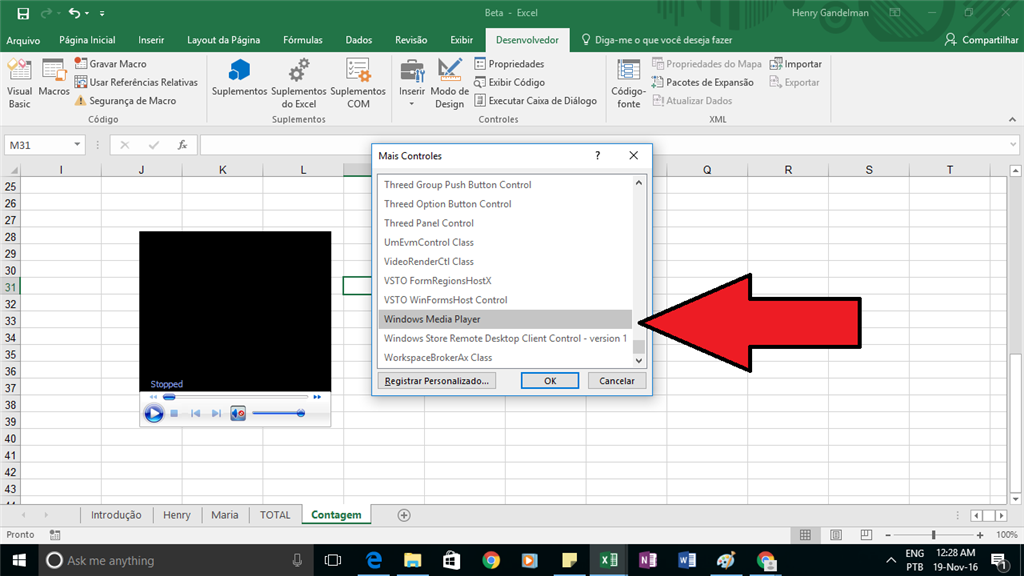Open the Macros list
1024x576 pixels.
pyautogui.click(x=54, y=78)
